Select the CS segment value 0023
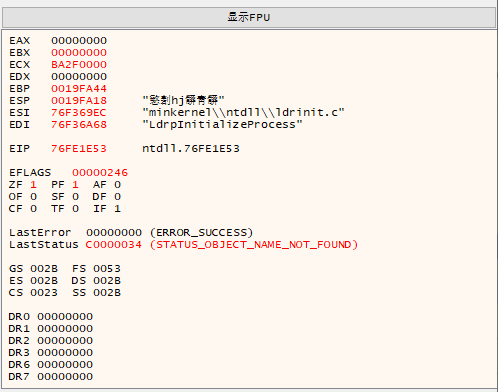 44,293
